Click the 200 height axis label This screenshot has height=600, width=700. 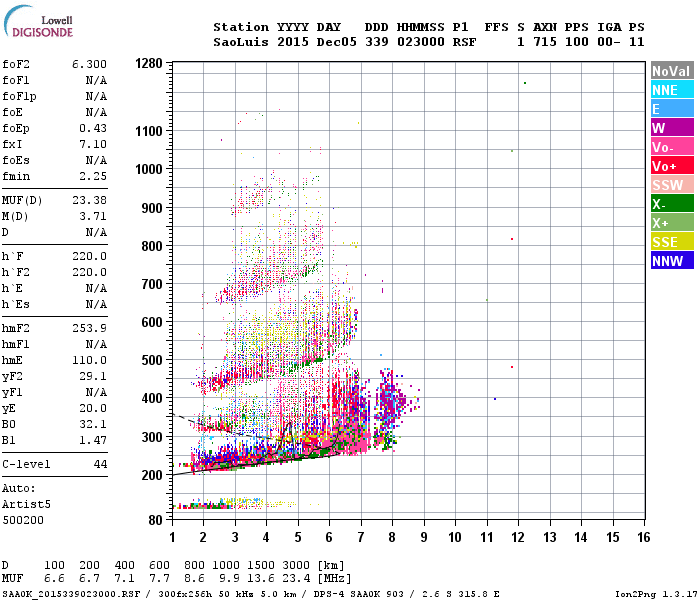point(152,475)
